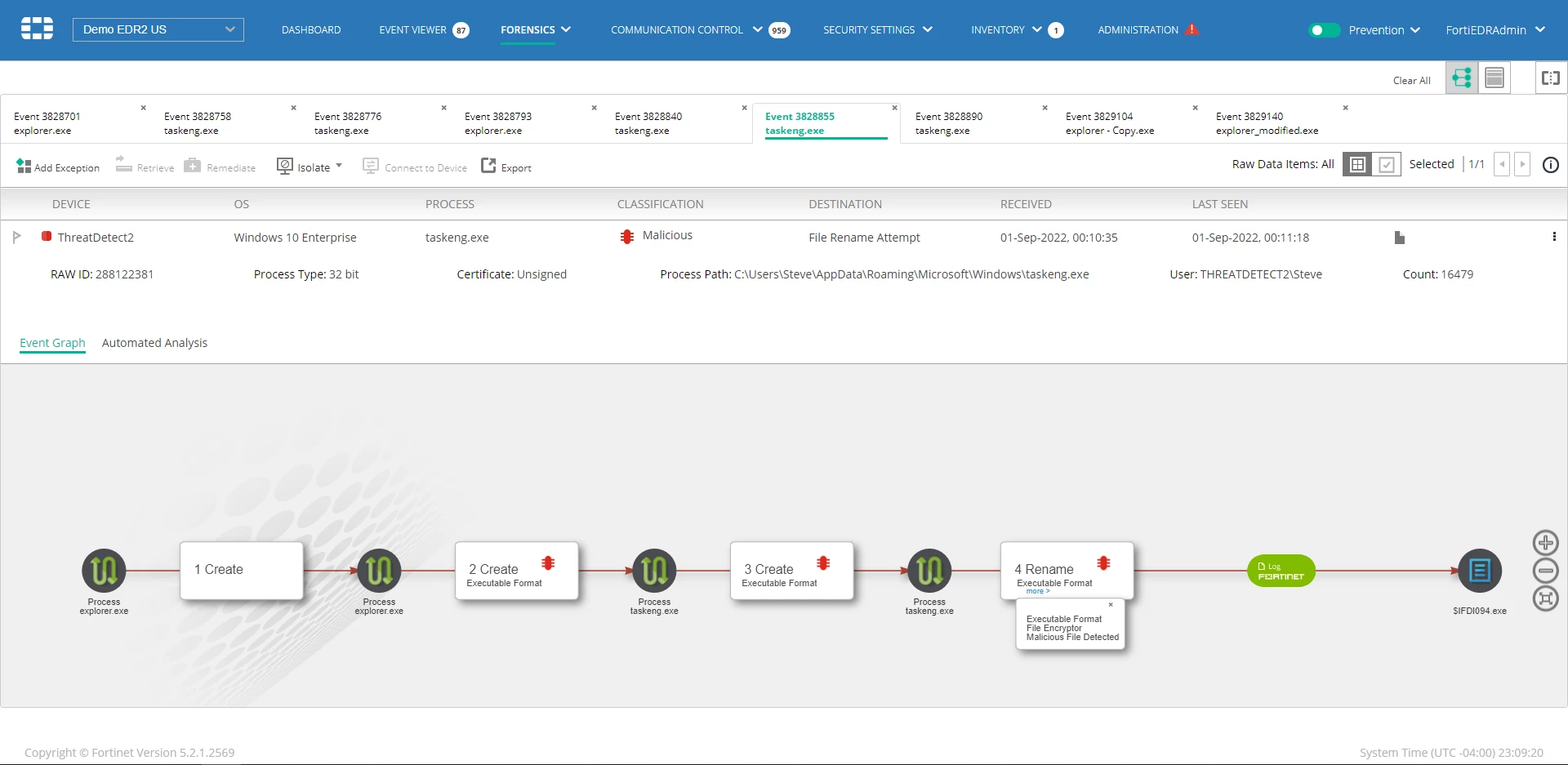Click Add Exception button
The height and width of the screenshot is (765, 1568).
click(57, 167)
